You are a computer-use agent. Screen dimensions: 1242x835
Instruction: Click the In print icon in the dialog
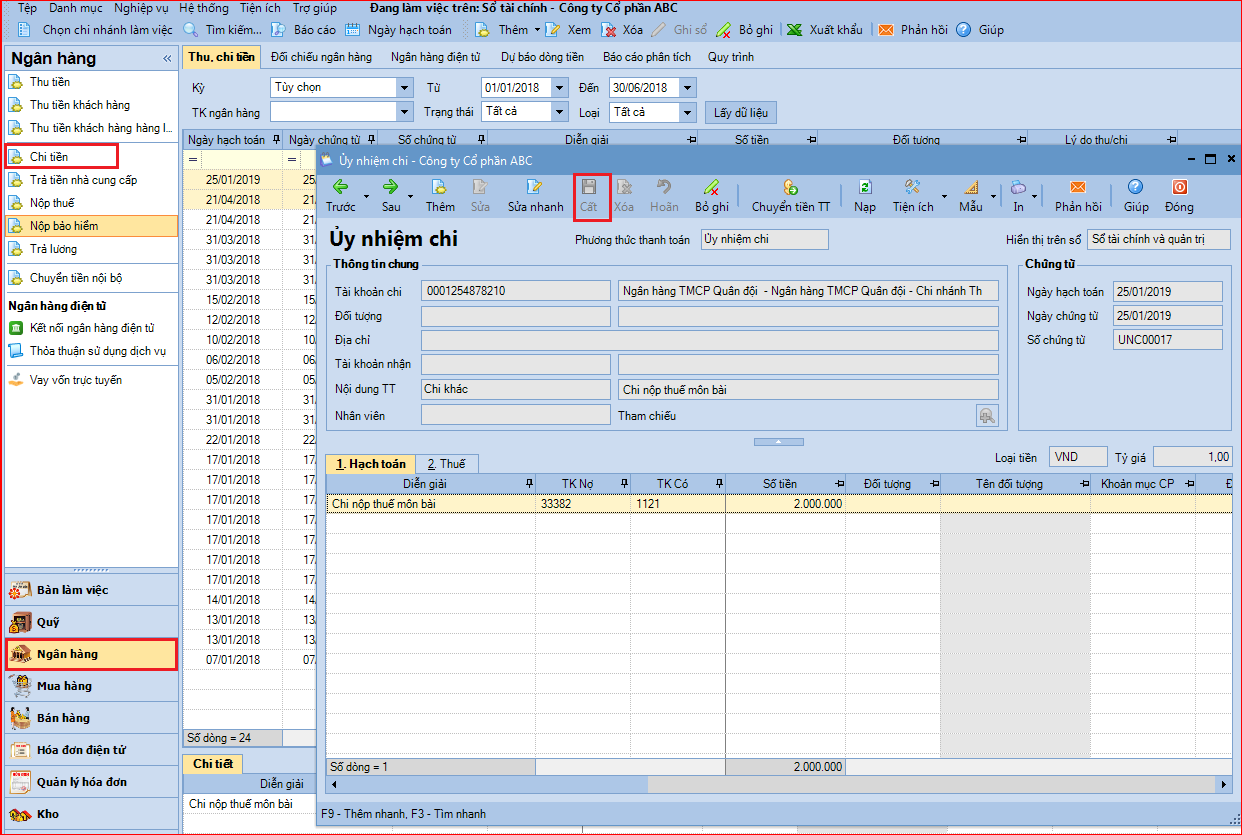1018,187
